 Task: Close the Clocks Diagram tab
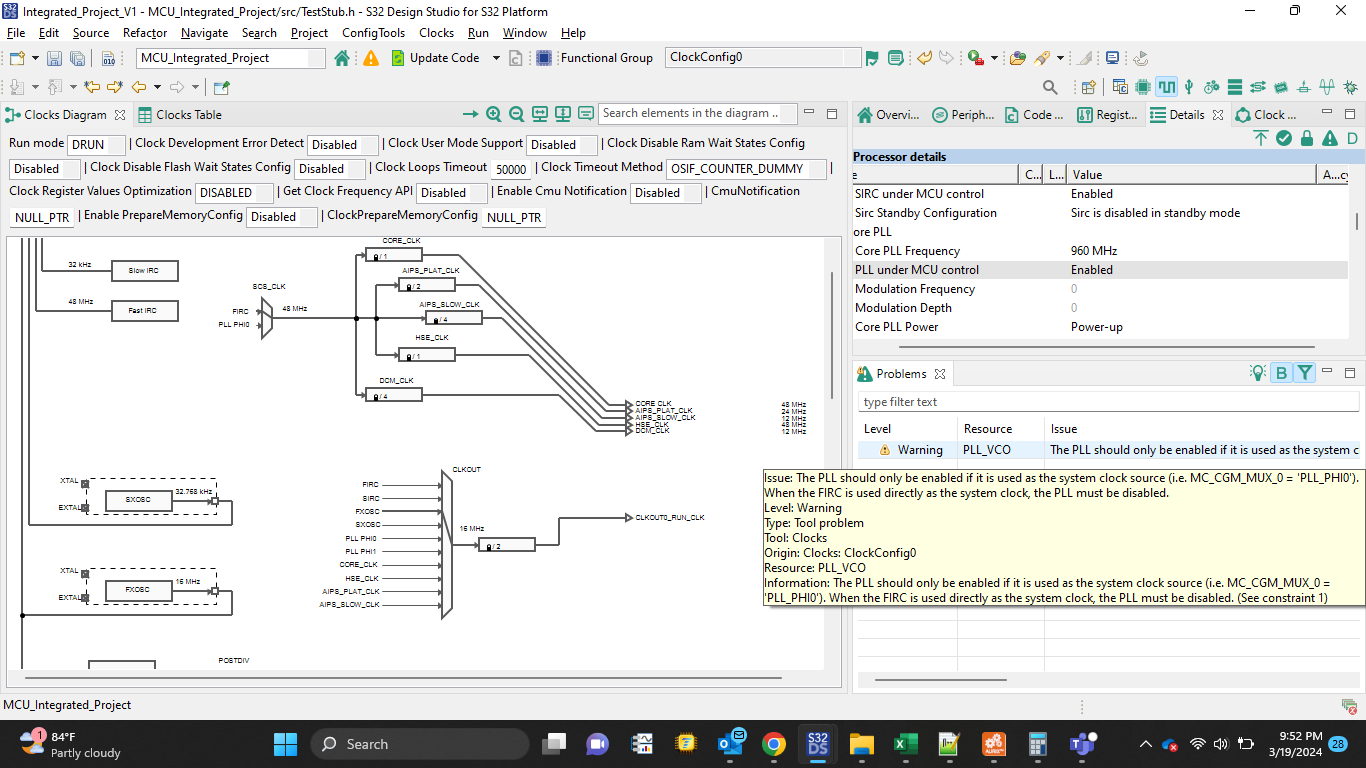point(120,115)
